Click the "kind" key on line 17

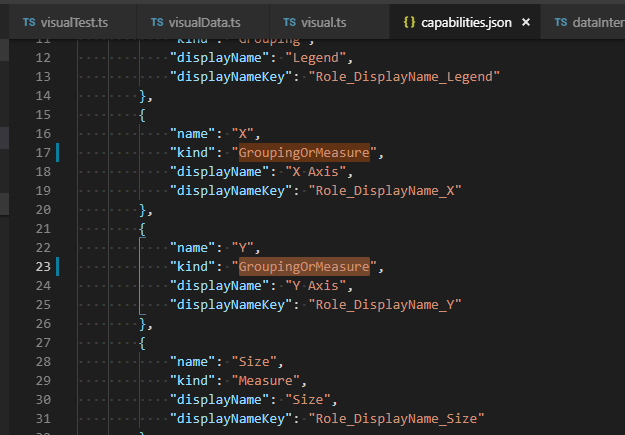click(x=193, y=153)
